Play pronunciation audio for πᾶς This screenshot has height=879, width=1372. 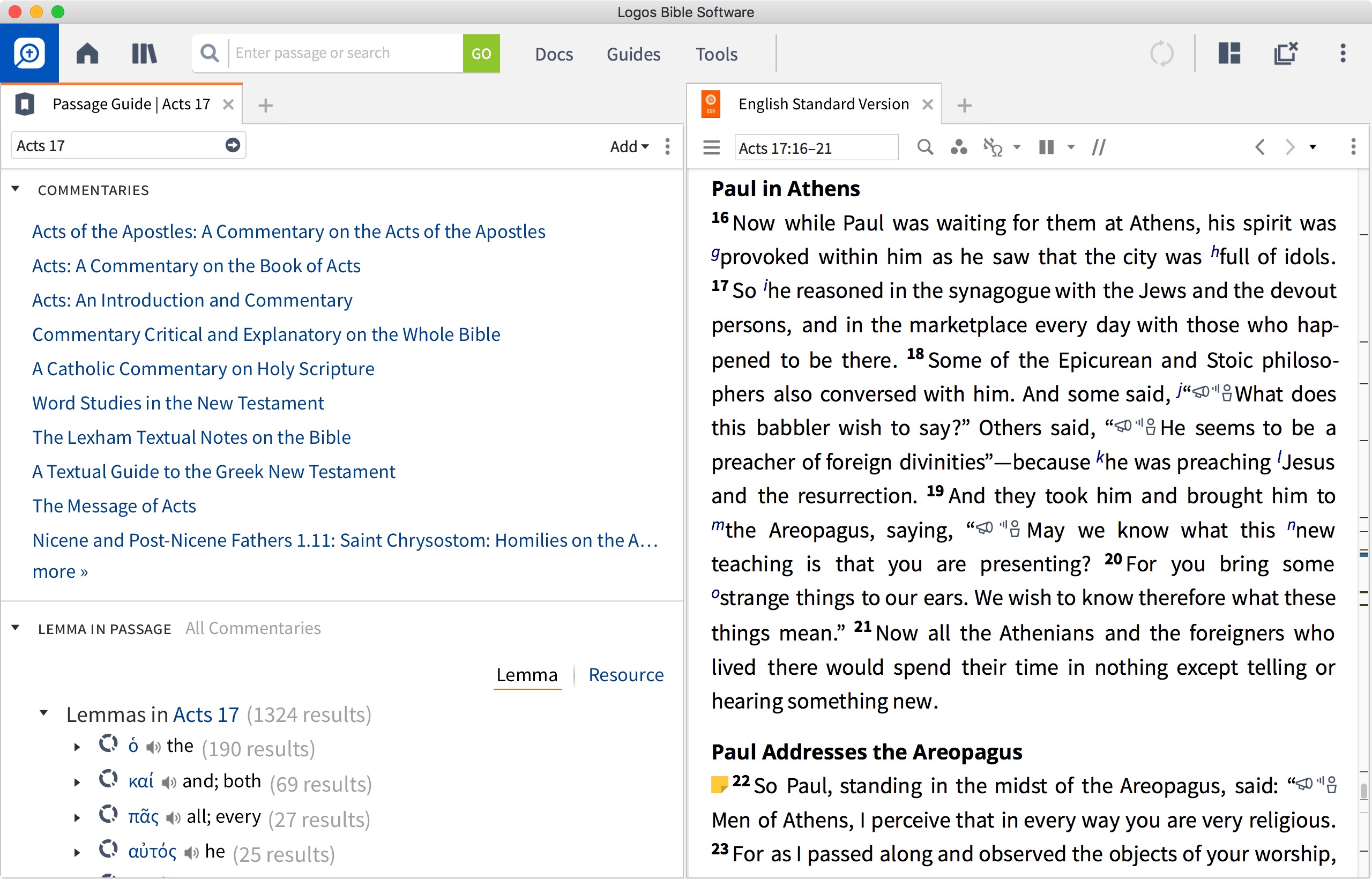point(173,818)
